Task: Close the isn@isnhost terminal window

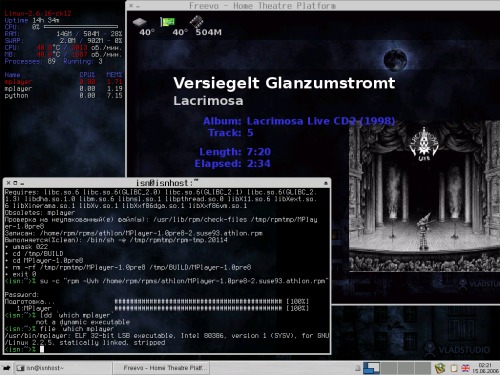Action: (9, 183)
